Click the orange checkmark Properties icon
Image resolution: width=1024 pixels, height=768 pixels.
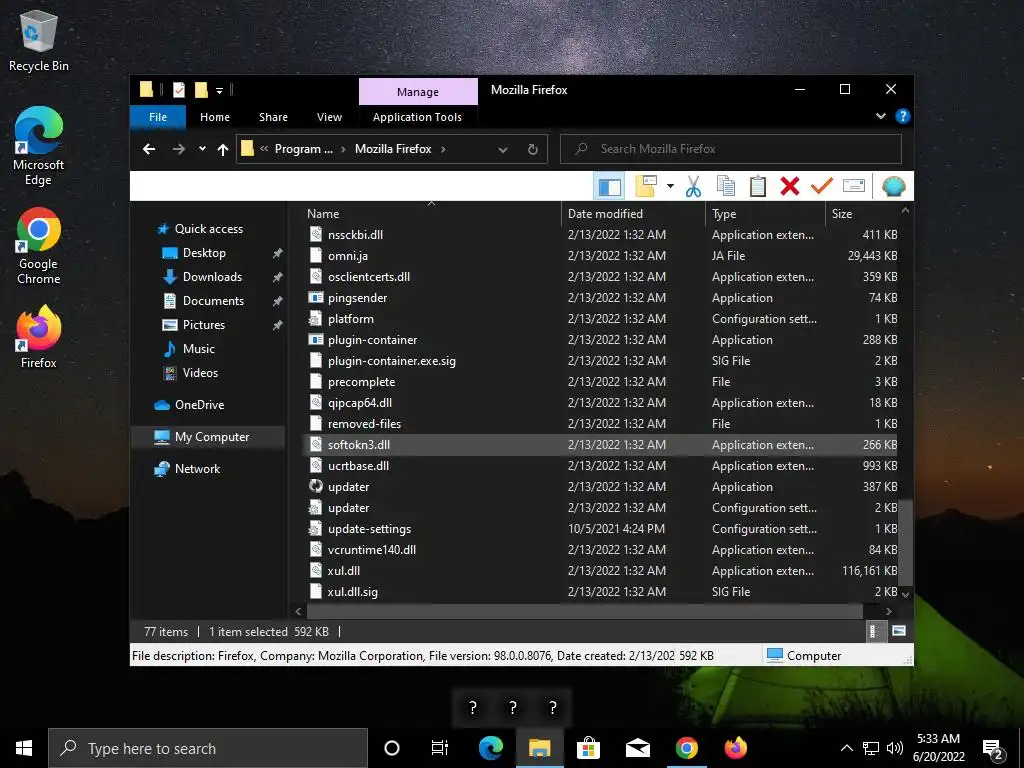click(822, 187)
